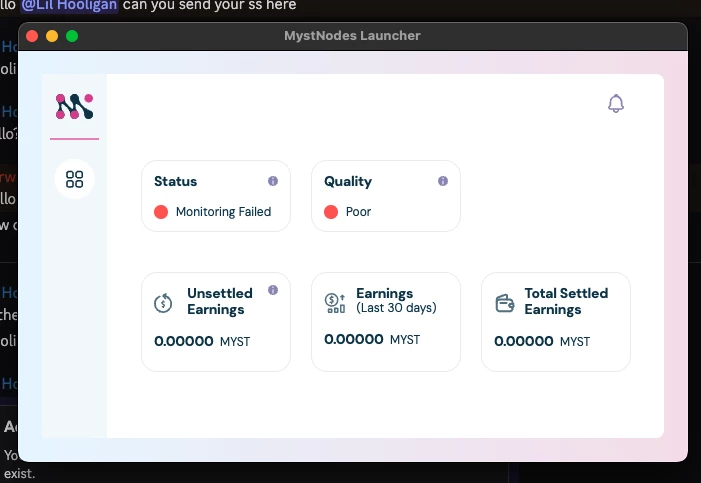Viewport: 701px width, 483px height.
Task: Open the notifications bell icon
Action: (616, 103)
